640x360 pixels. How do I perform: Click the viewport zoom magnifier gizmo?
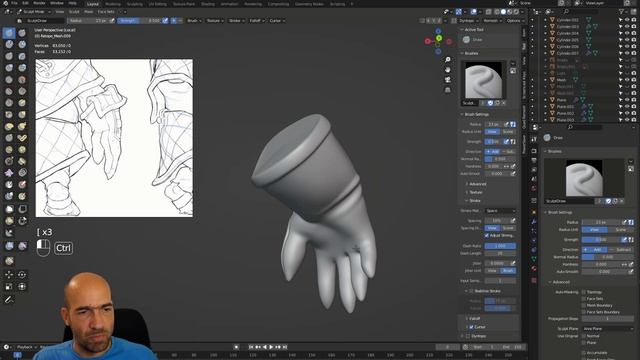click(448, 60)
